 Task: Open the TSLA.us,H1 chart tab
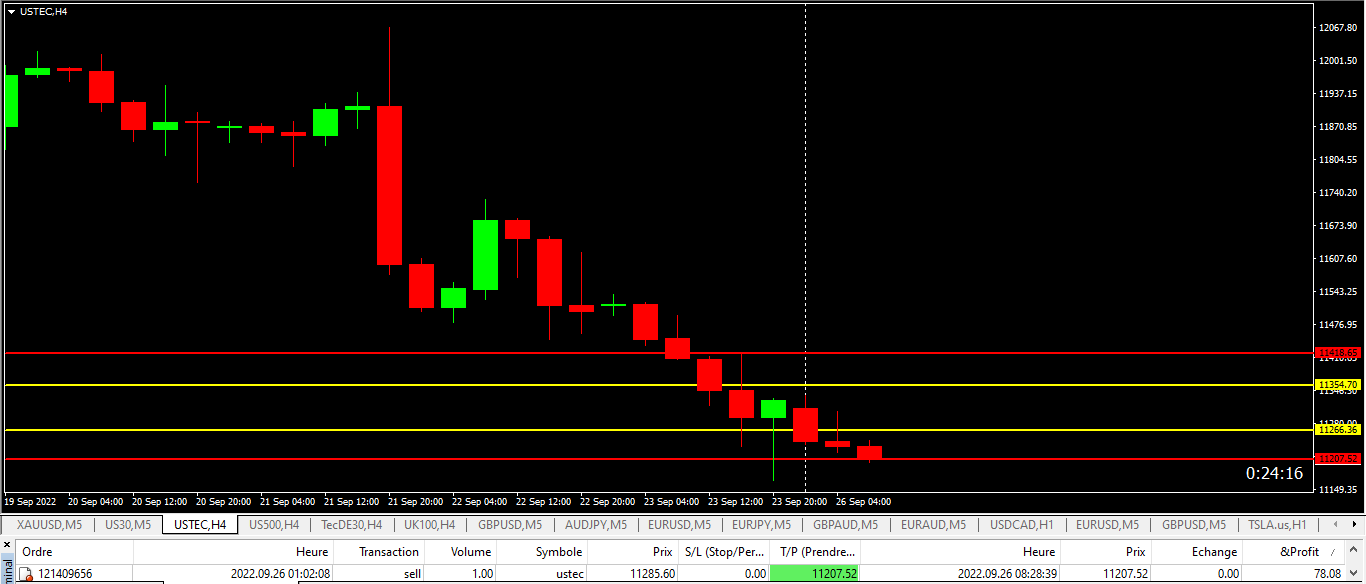pyautogui.click(x=1277, y=524)
